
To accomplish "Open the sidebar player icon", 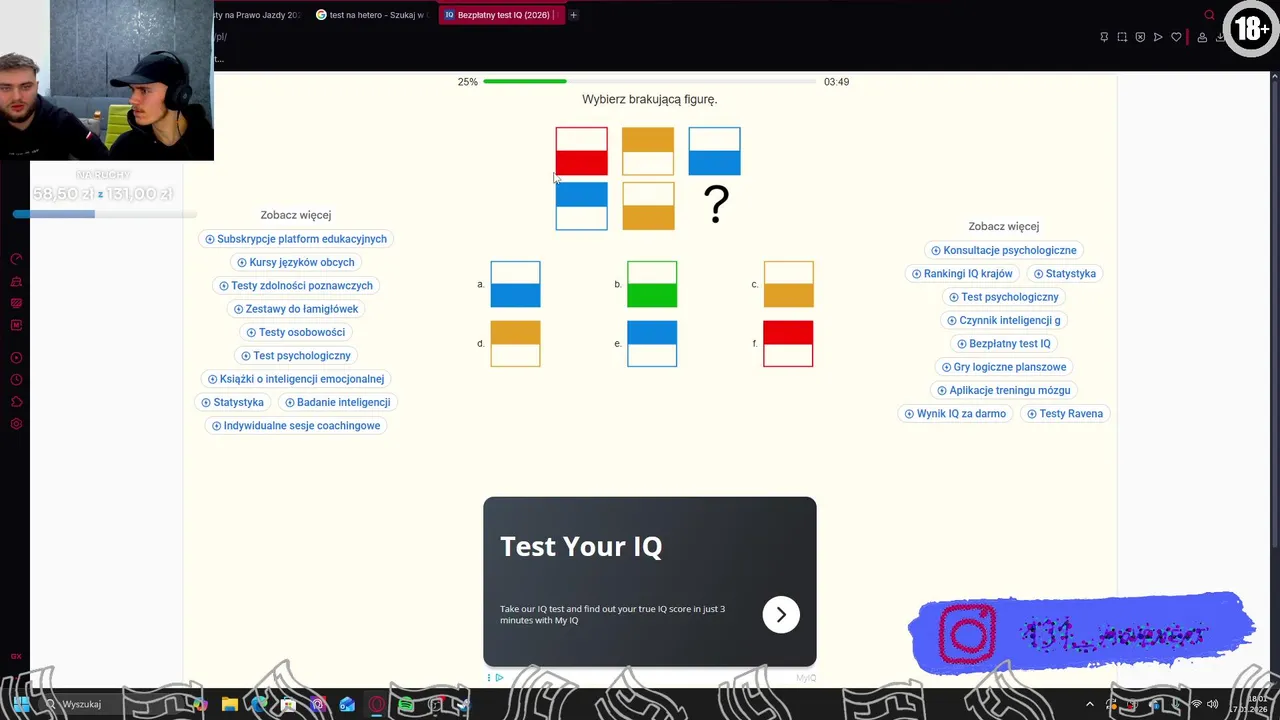I will point(16,357).
